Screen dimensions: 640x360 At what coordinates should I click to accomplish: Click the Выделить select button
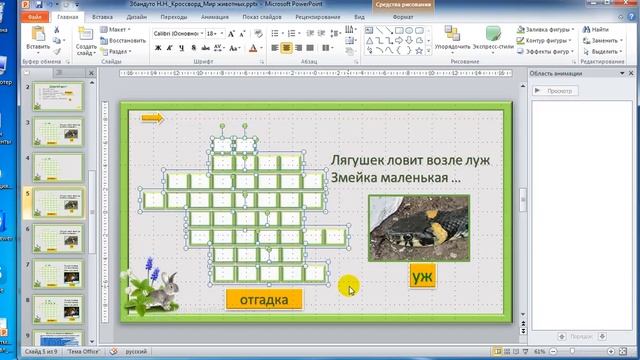(602, 52)
